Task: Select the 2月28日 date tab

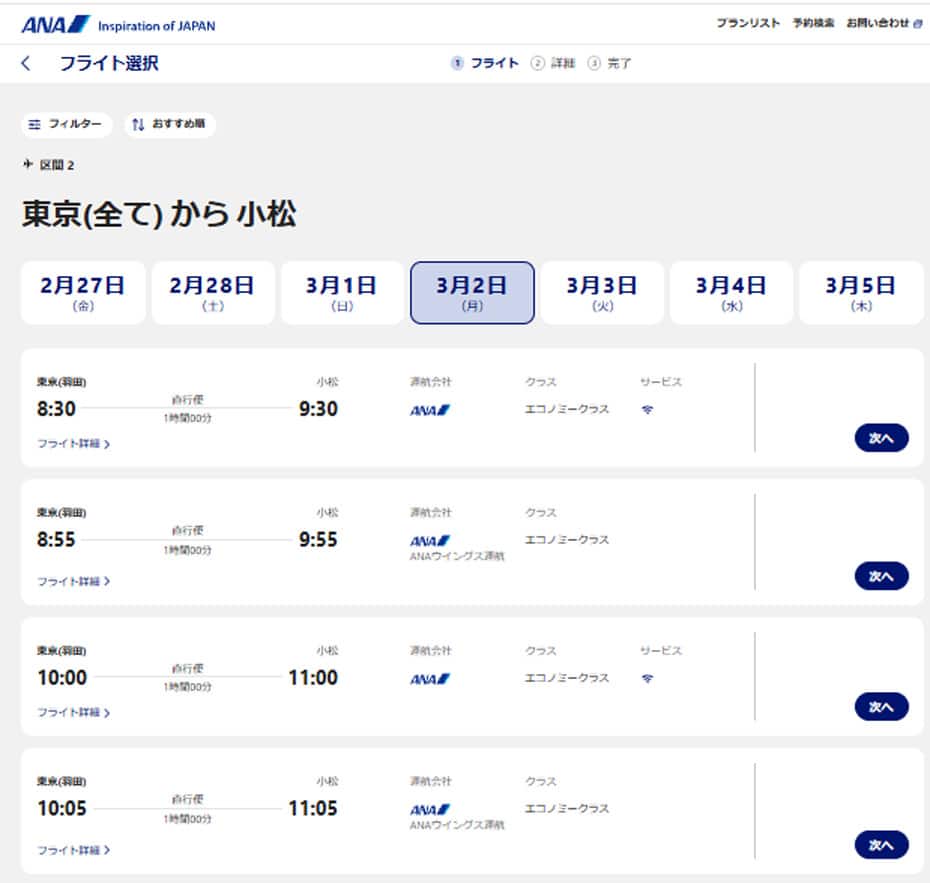Action: [212, 293]
